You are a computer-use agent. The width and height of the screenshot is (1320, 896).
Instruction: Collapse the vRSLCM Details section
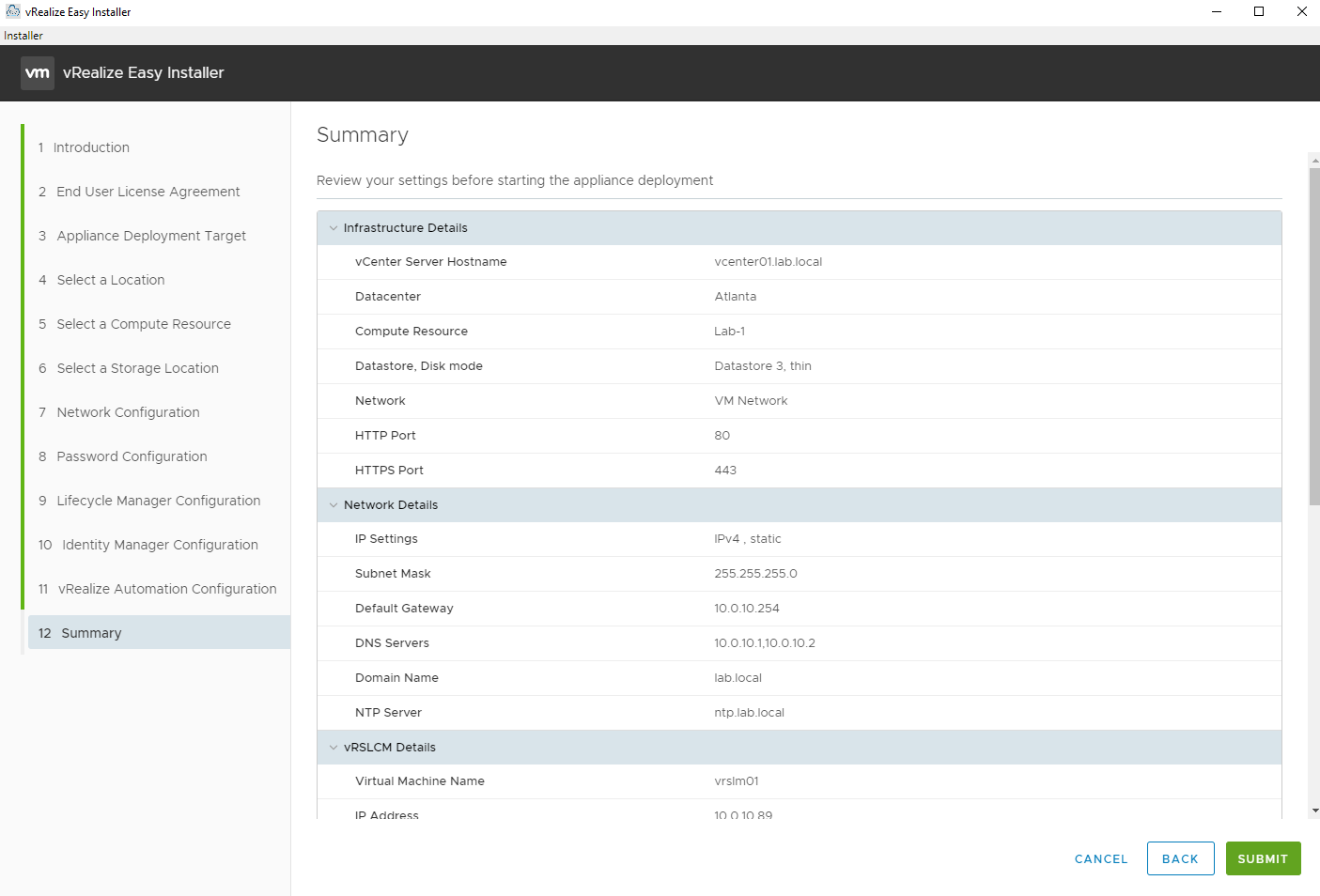pyautogui.click(x=333, y=748)
